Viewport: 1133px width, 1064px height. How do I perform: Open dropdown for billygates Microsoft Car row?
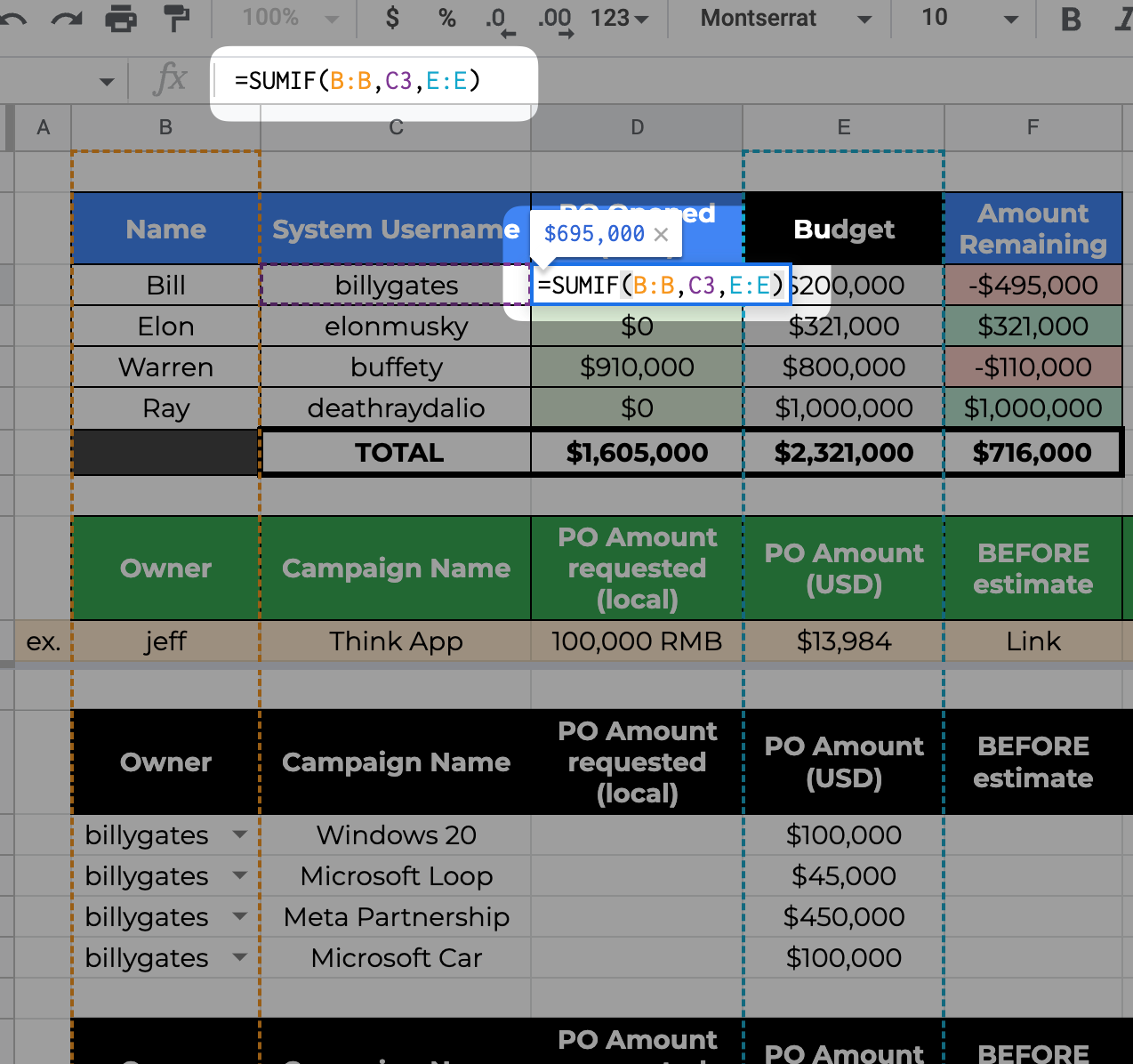pos(239,957)
